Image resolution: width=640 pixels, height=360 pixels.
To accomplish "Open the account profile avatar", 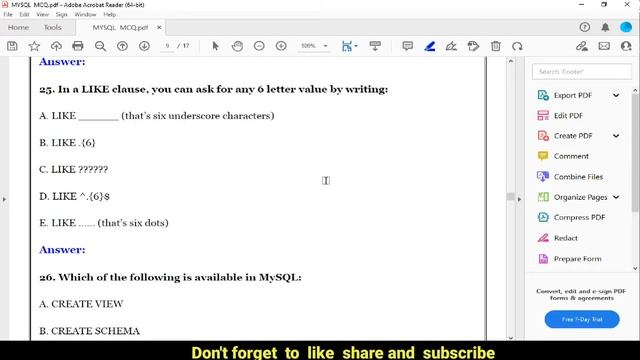I will point(626,27).
